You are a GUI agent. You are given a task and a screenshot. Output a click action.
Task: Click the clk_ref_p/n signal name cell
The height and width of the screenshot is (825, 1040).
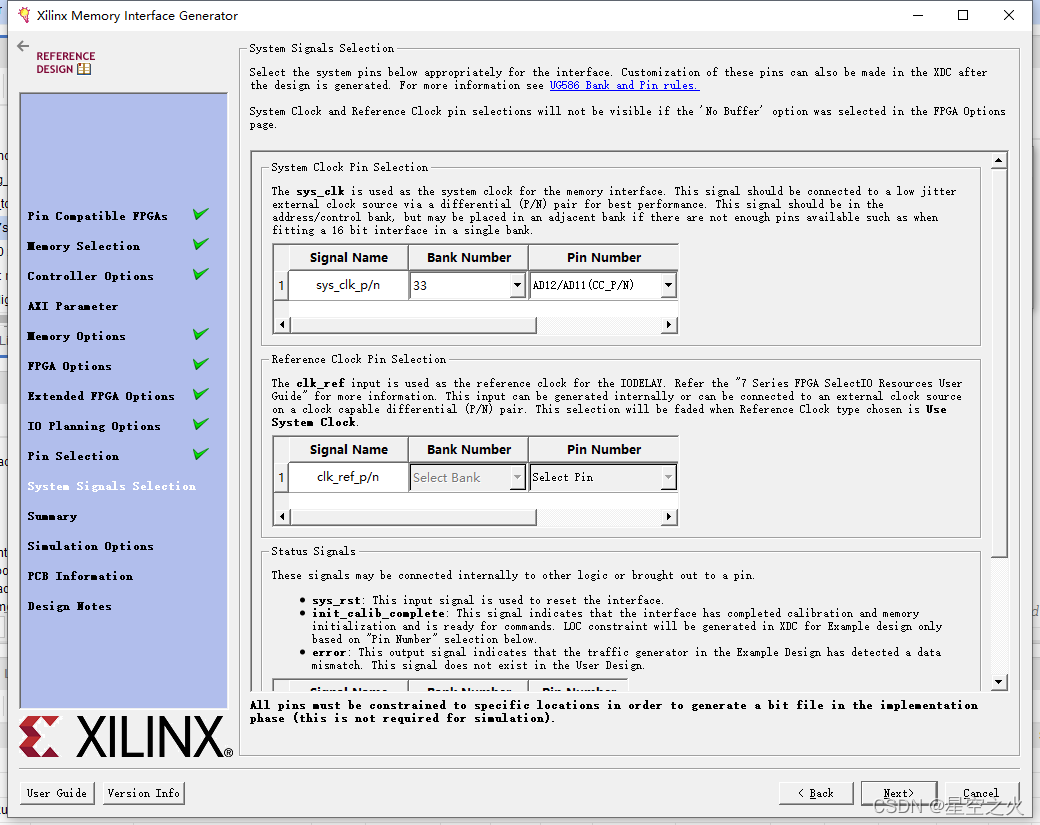(x=348, y=477)
